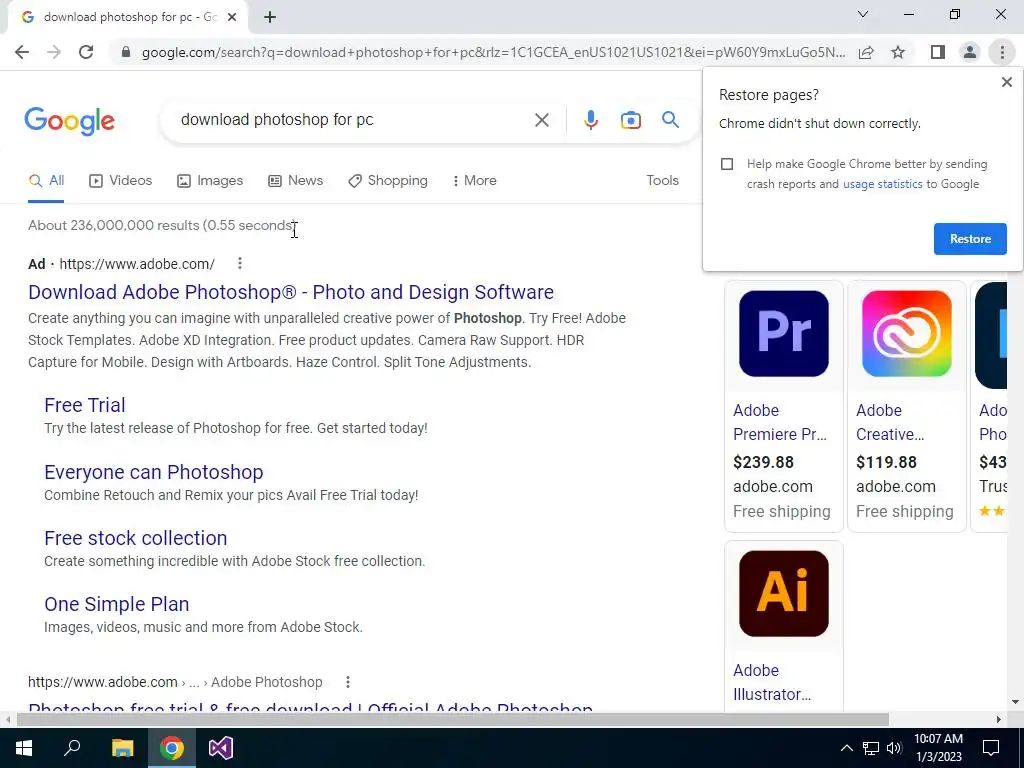Open Visual Studio from the taskbar
The height and width of the screenshot is (768, 1024).
click(x=221, y=748)
